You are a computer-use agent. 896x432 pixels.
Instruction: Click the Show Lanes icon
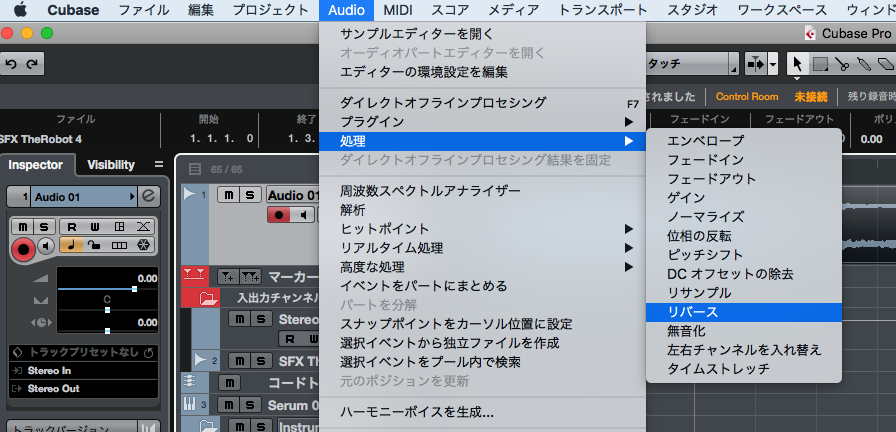click(119, 245)
